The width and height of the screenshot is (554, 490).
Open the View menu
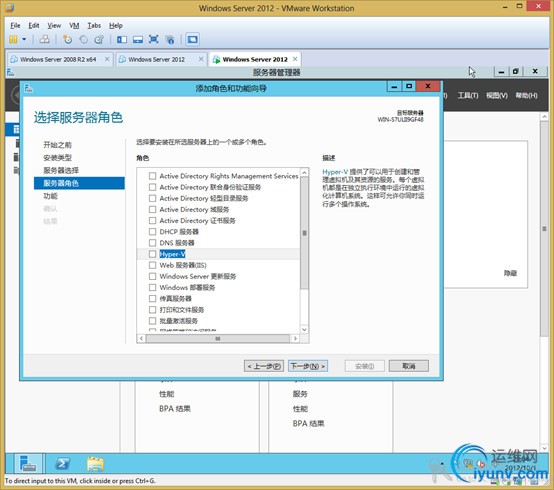54,25
